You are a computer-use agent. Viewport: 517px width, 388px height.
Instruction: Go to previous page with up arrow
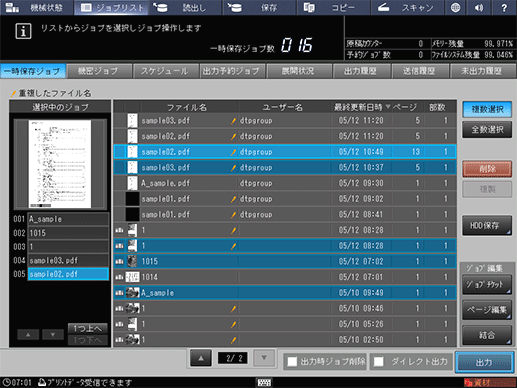pos(201,358)
